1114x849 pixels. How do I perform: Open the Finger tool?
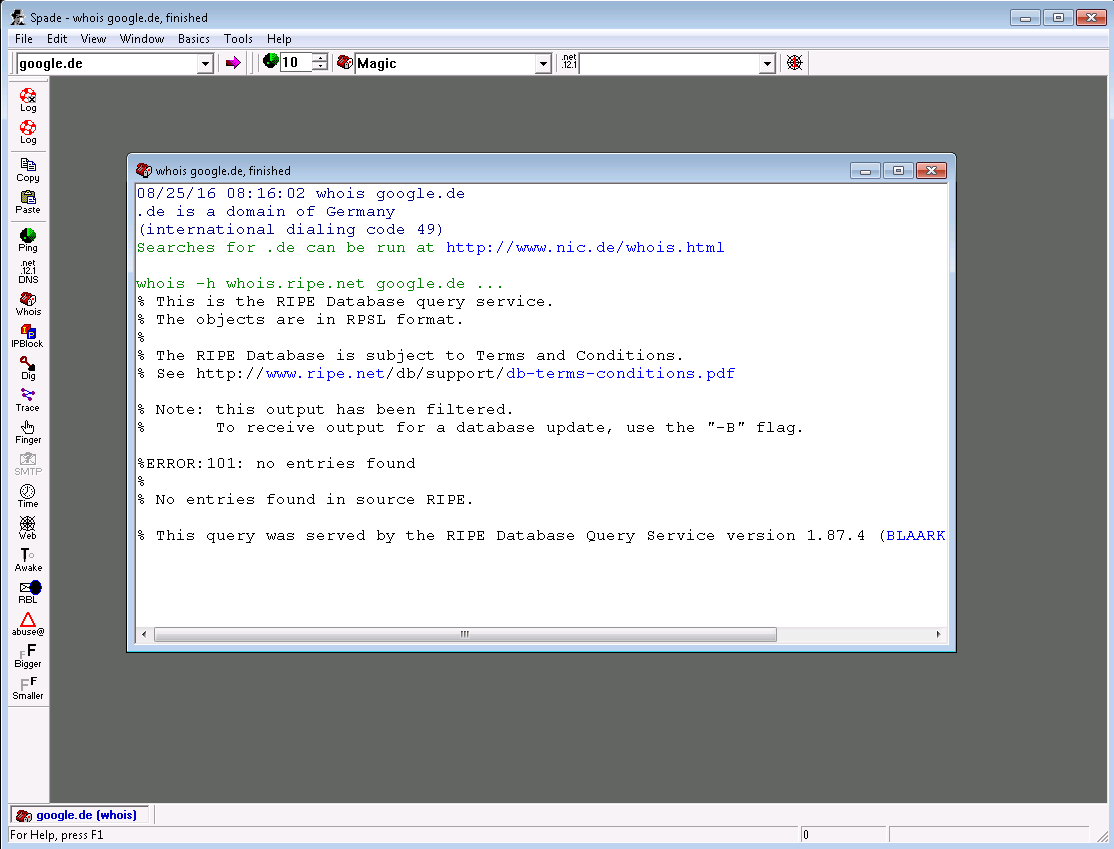point(28,432)
